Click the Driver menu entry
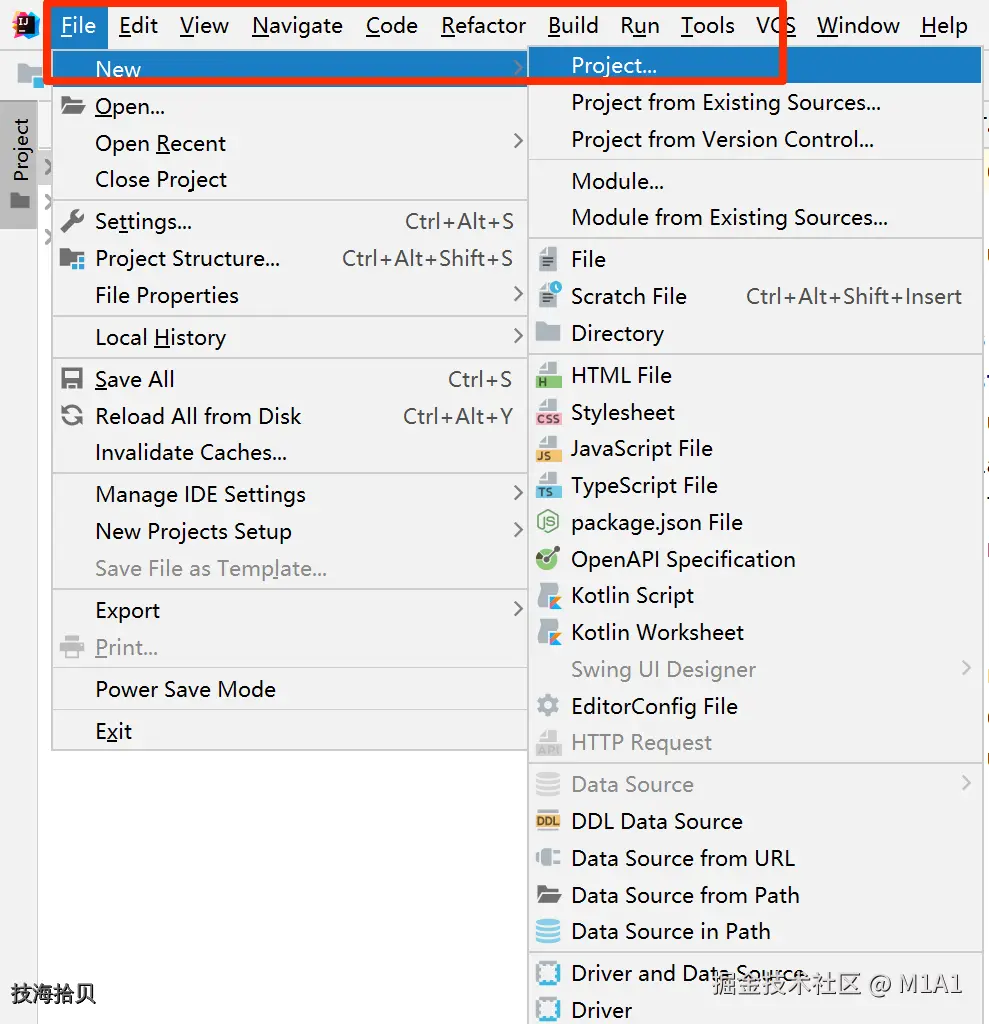The width and height of the screenshot is (989, 1024). [x=755, y=1009]
